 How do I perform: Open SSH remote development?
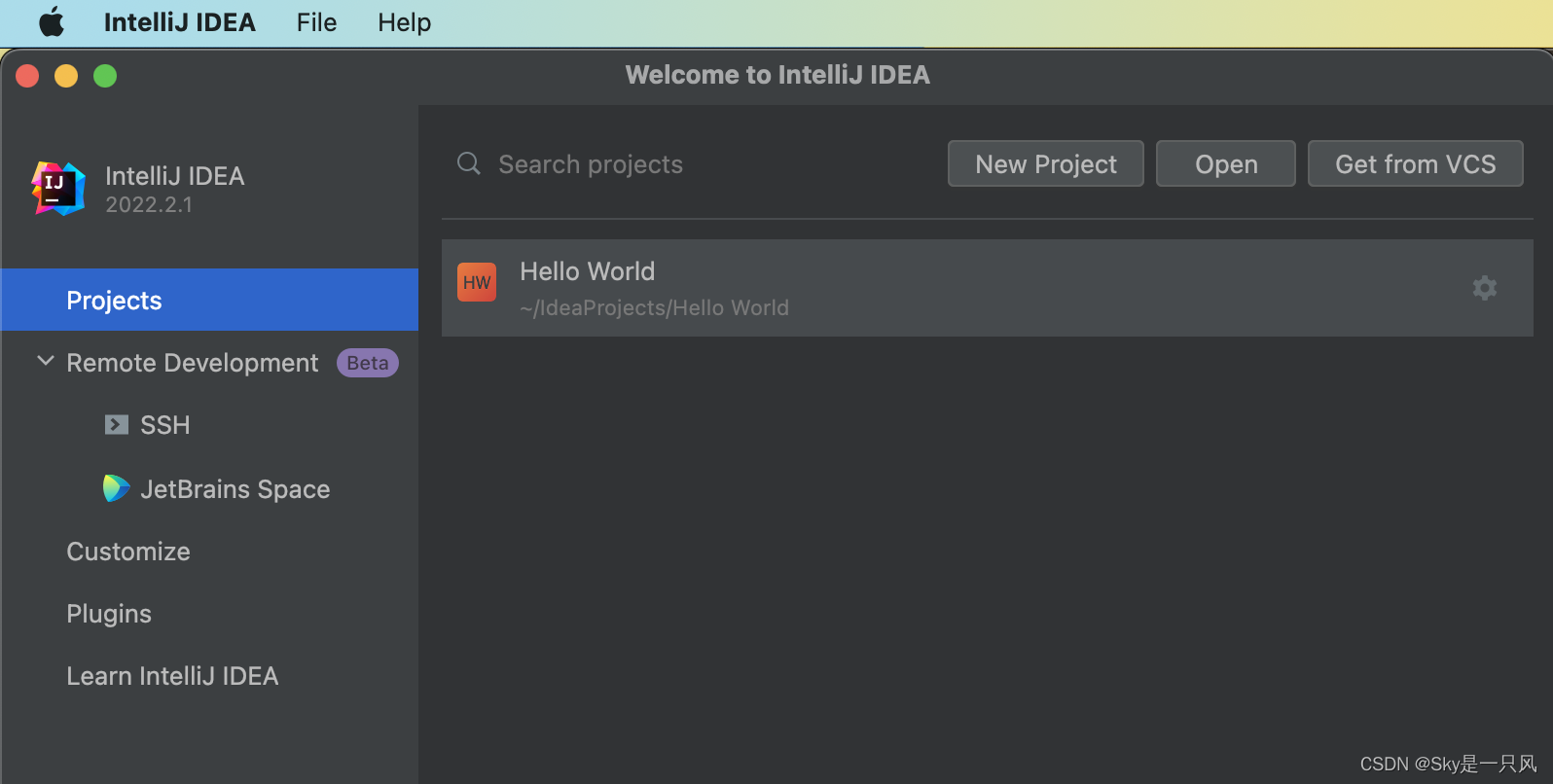coord(164,425)
